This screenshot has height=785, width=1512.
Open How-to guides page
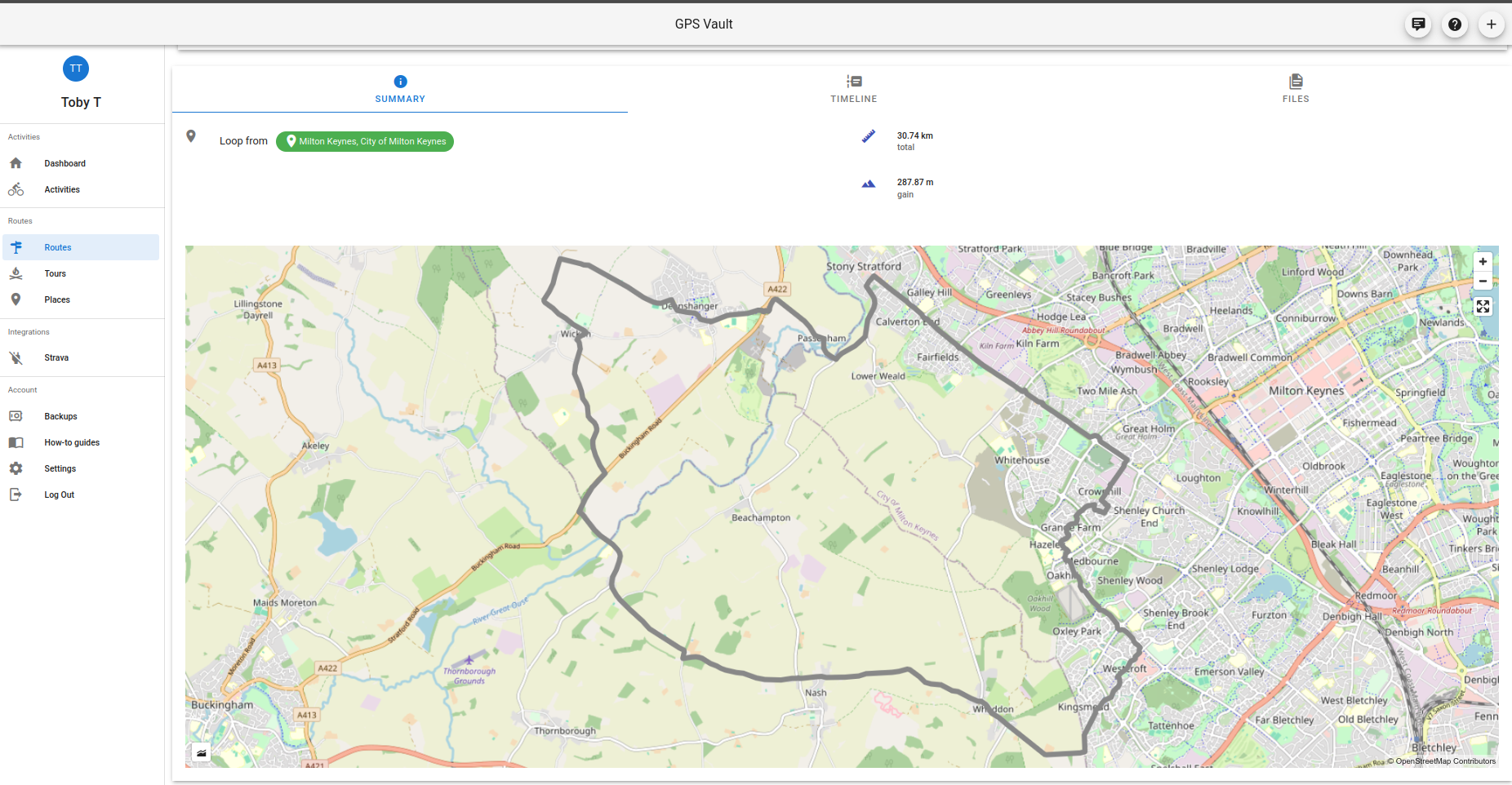tap(81, 442)
